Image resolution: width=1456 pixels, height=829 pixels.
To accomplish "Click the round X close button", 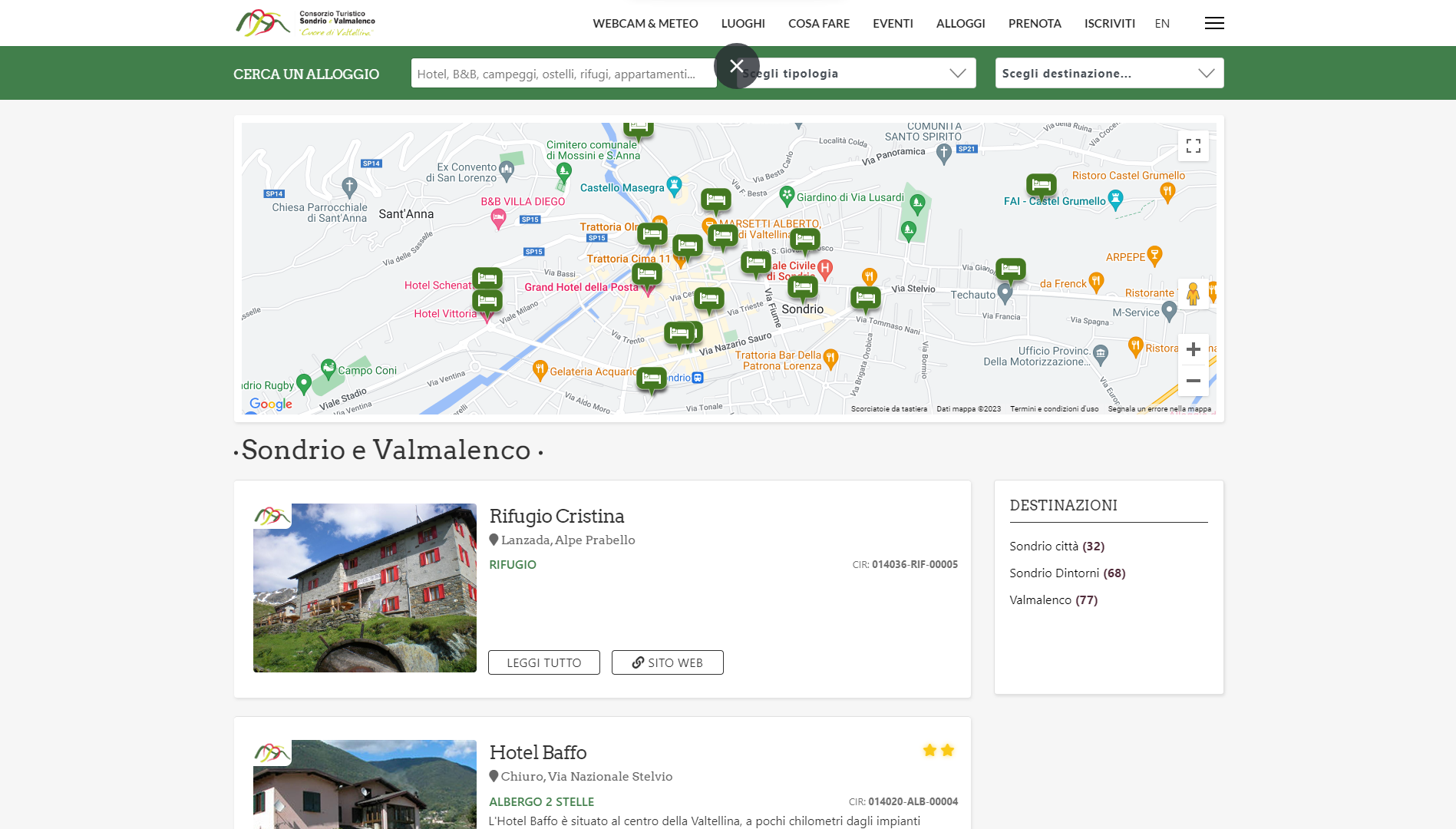I will (x=736, y=66).
